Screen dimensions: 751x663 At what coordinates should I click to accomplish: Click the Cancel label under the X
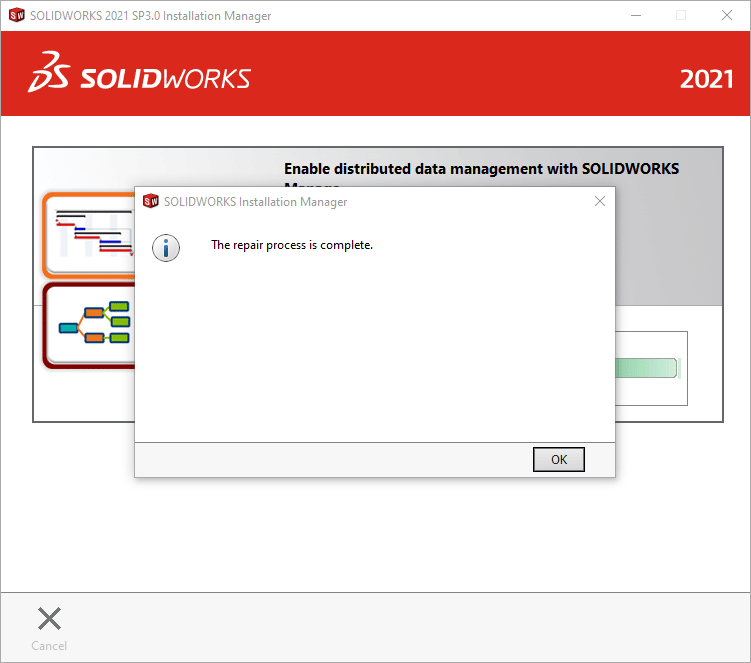point(49,646)
